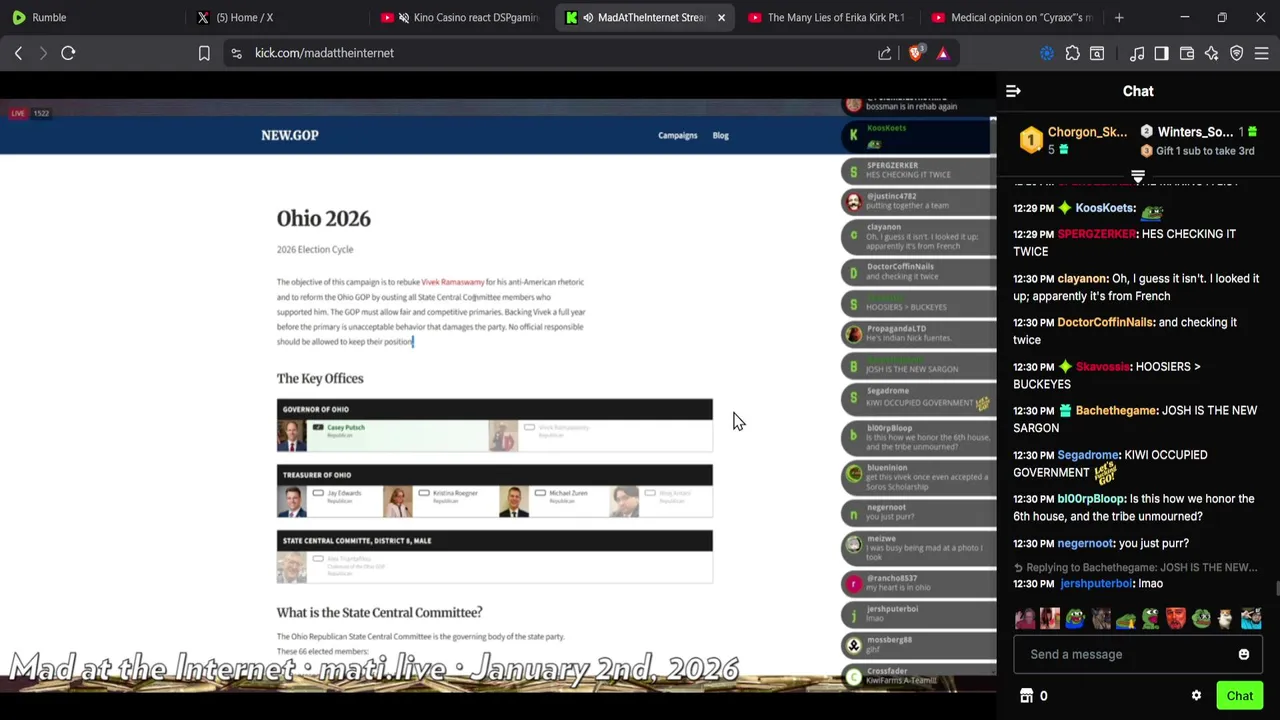Open Bachethegame username in chat
Viewport: 1280px width, 720px height.
pyautogui.click(x=1116, y=411)
